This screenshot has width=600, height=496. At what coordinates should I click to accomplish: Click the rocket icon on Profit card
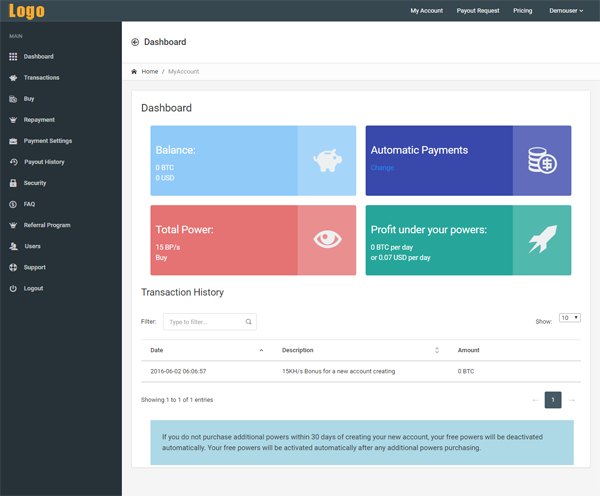click(542, 240)
